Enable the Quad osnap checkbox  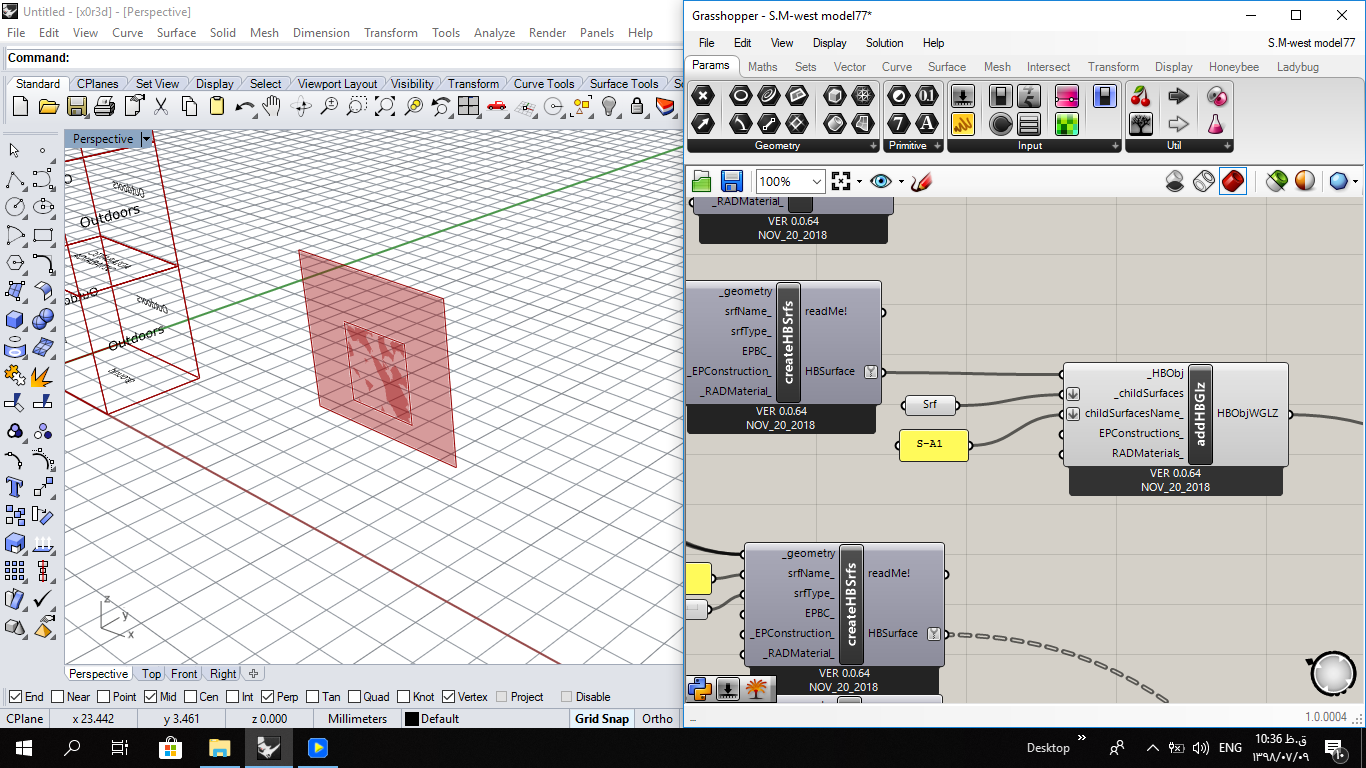(354, 697)
